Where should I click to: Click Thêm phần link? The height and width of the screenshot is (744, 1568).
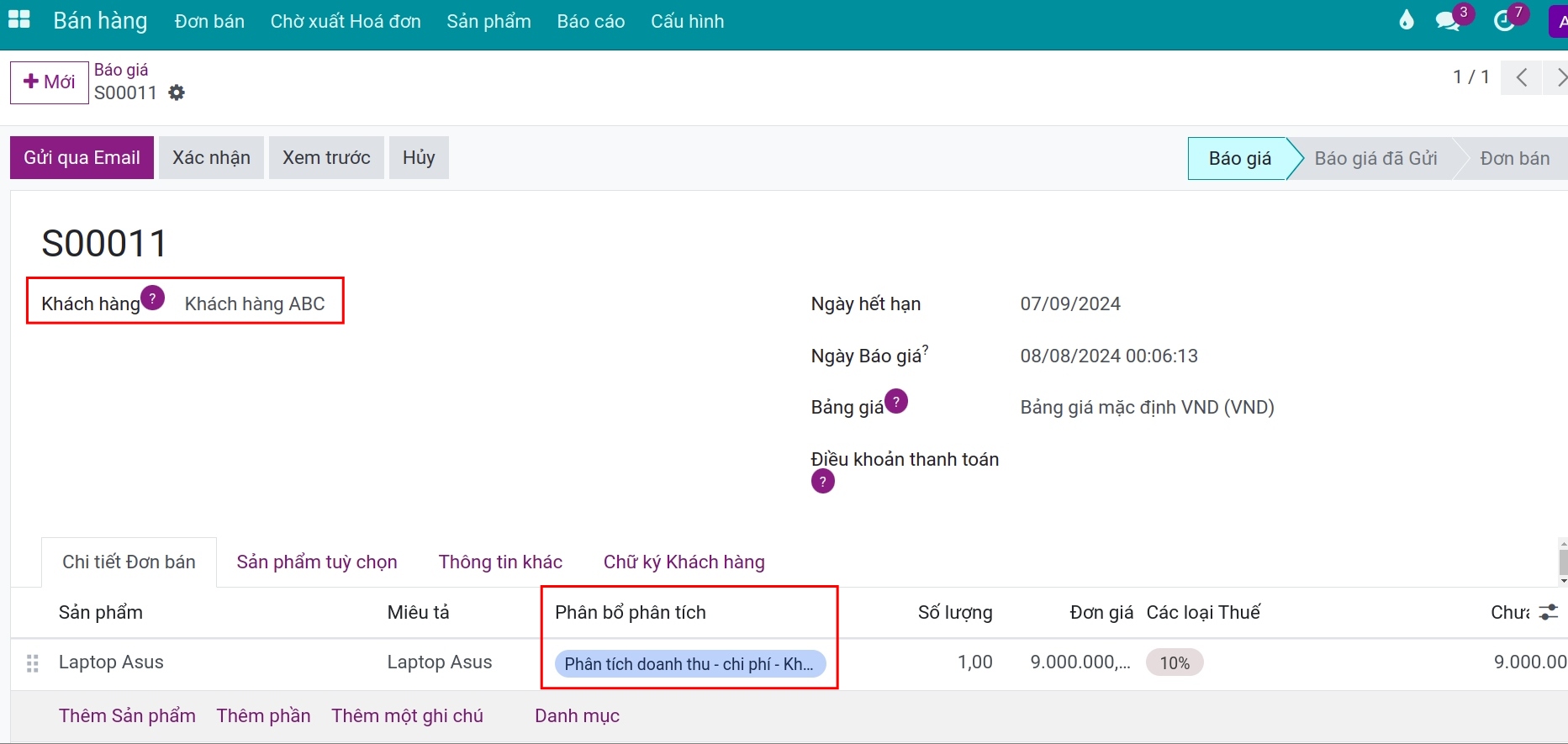click(263, 715)
